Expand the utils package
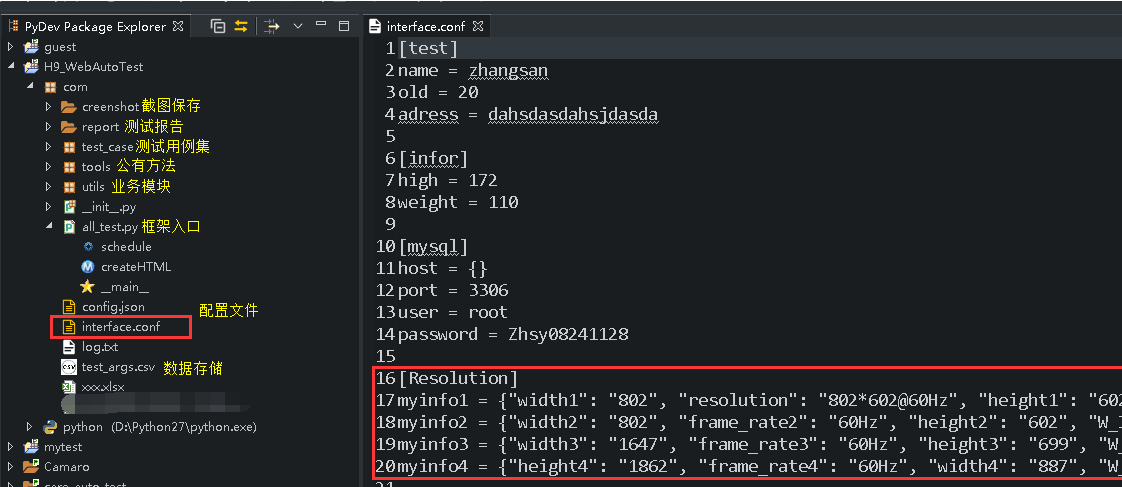1122x487 pixels. coord(49,187)
